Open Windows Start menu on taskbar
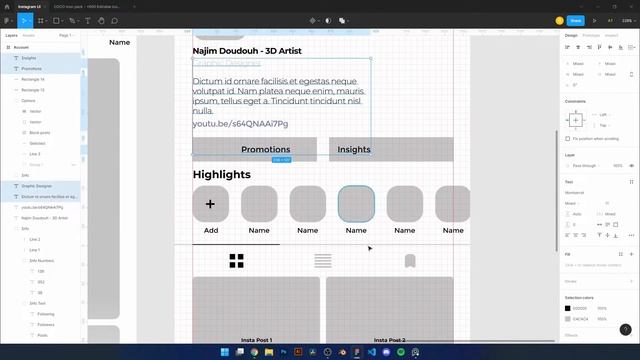The height and width of the screenshot is (360, 640). [x=224, y=352]
